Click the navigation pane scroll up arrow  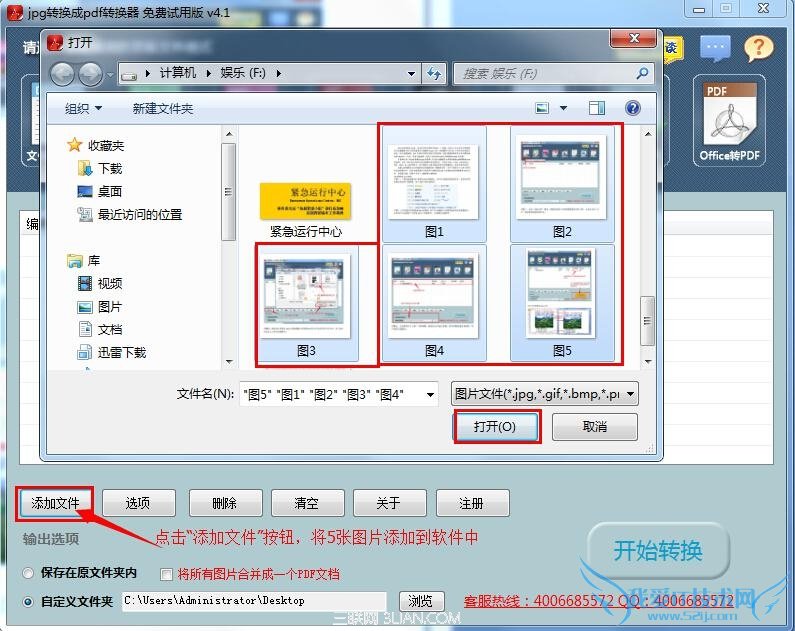[229, 134]
